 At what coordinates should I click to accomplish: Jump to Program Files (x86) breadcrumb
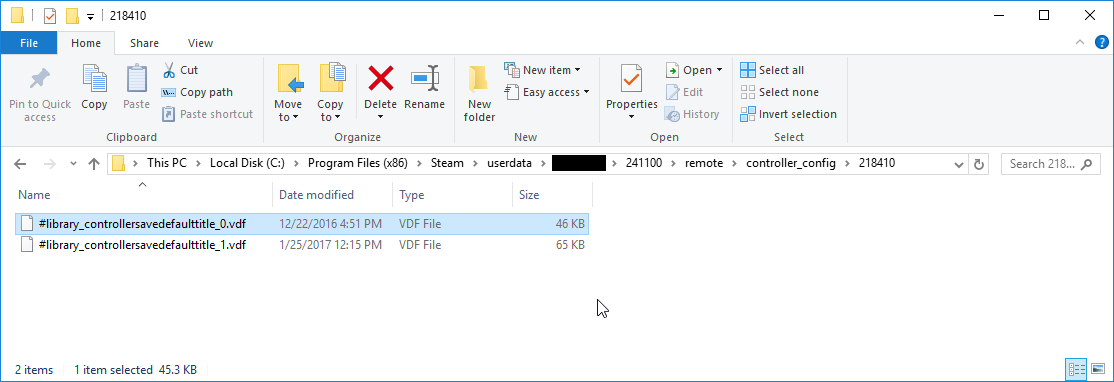pos(359,163)
